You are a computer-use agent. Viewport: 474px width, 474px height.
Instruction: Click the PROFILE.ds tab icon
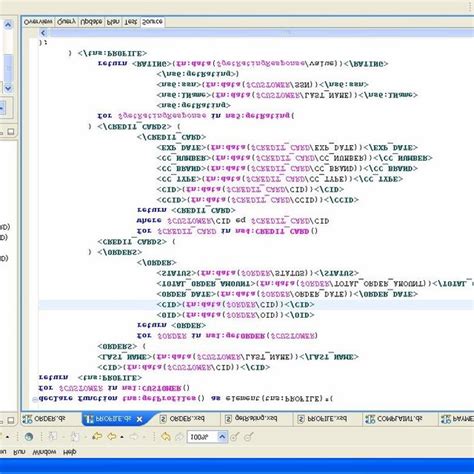tap(89, 419)
